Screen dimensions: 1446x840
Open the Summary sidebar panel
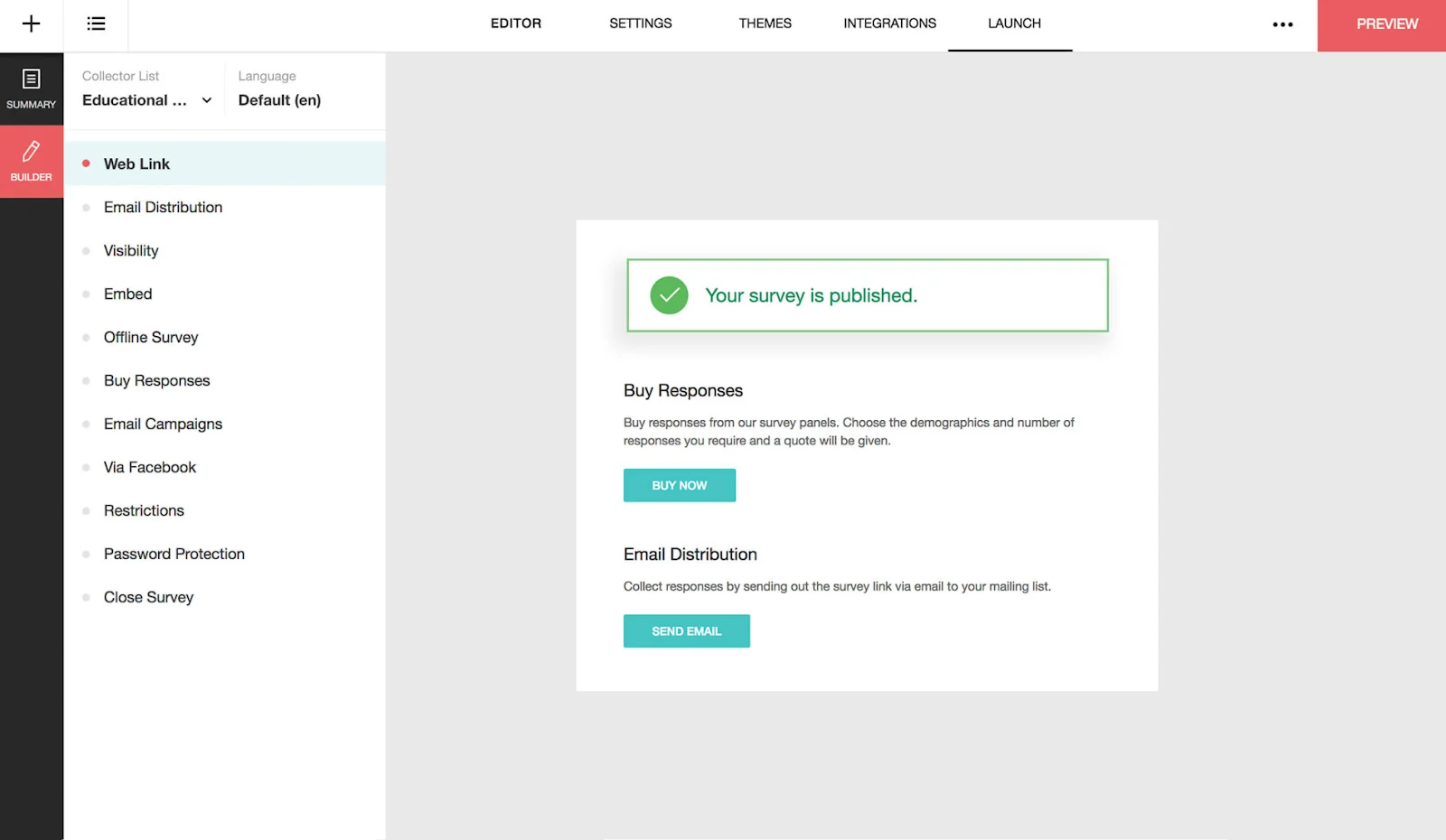32,89
